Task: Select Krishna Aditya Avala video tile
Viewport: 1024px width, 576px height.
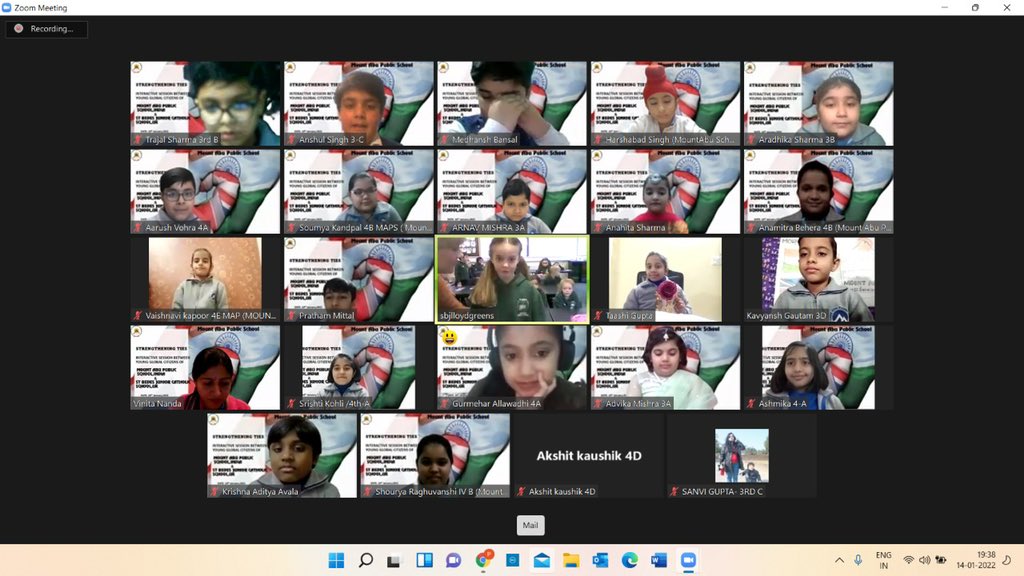Action: [x=282, y=456]
